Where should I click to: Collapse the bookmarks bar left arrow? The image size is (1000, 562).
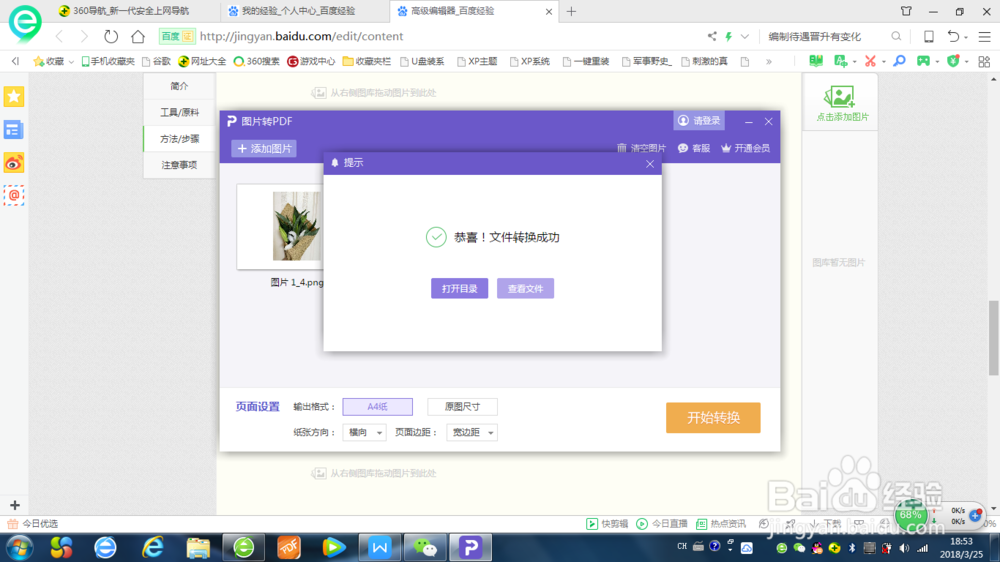pyautogui.click(x=15, y=61)
